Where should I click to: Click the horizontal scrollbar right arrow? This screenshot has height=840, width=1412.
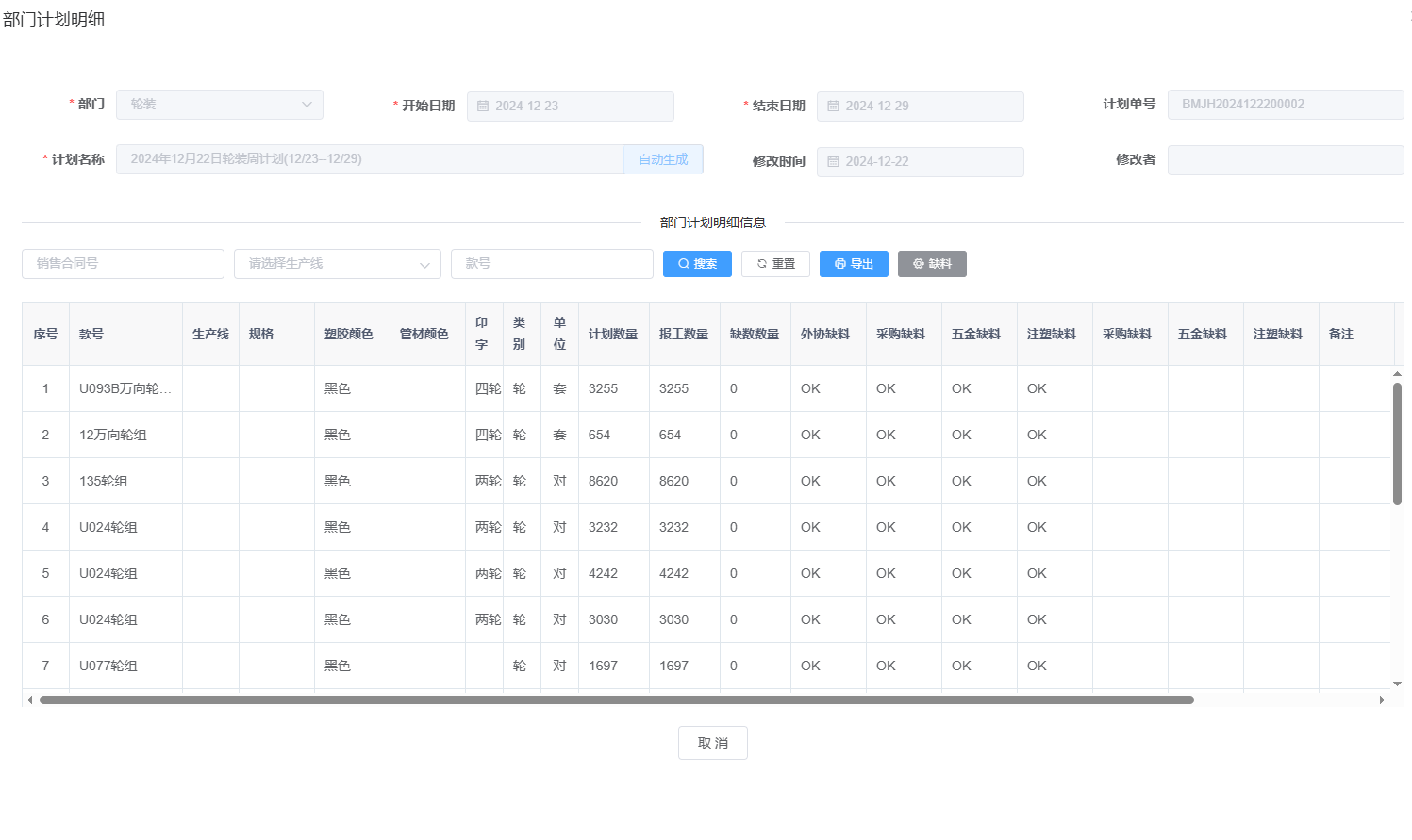coord(1382,700)
